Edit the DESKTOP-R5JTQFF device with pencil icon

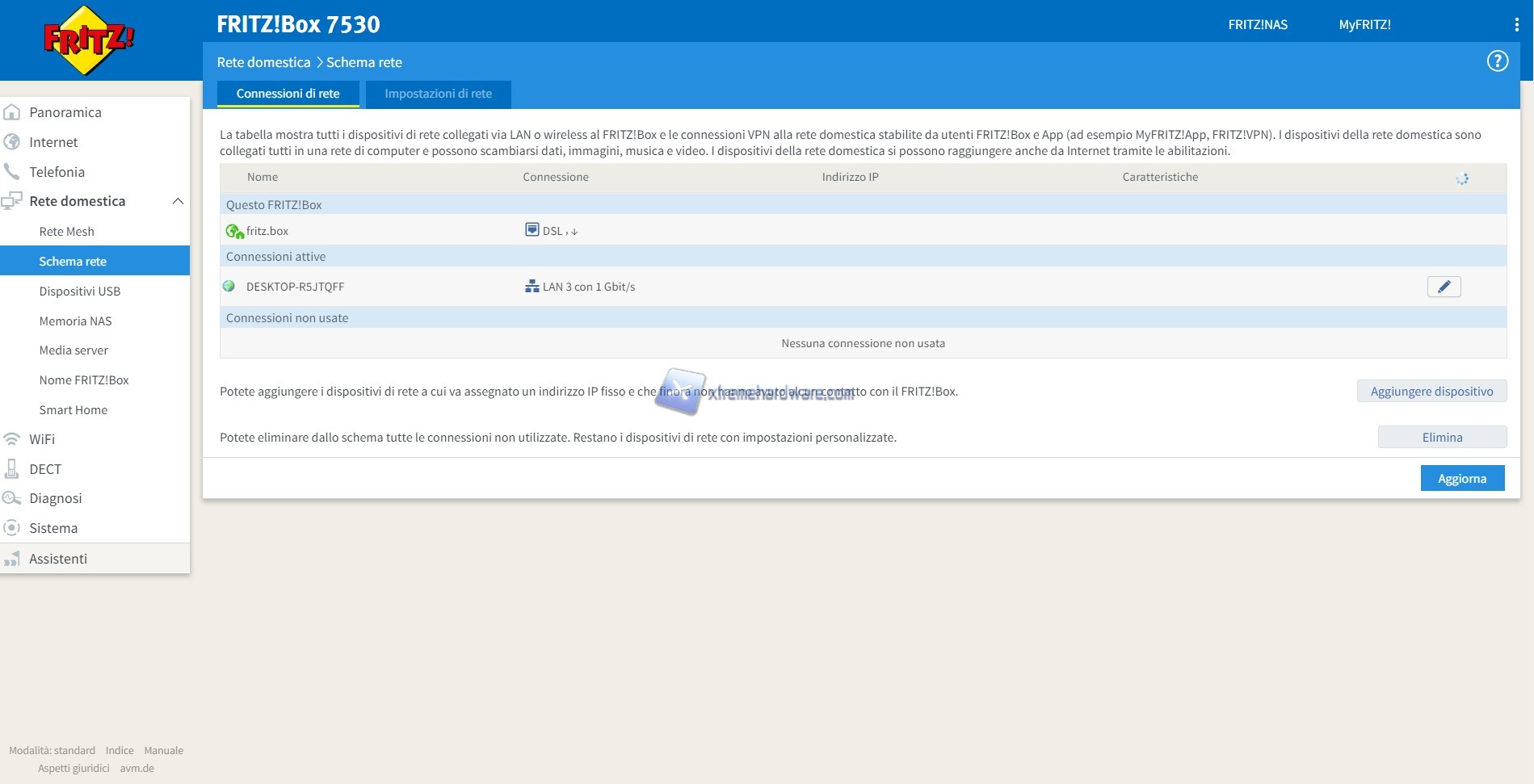coord(1444,287)
